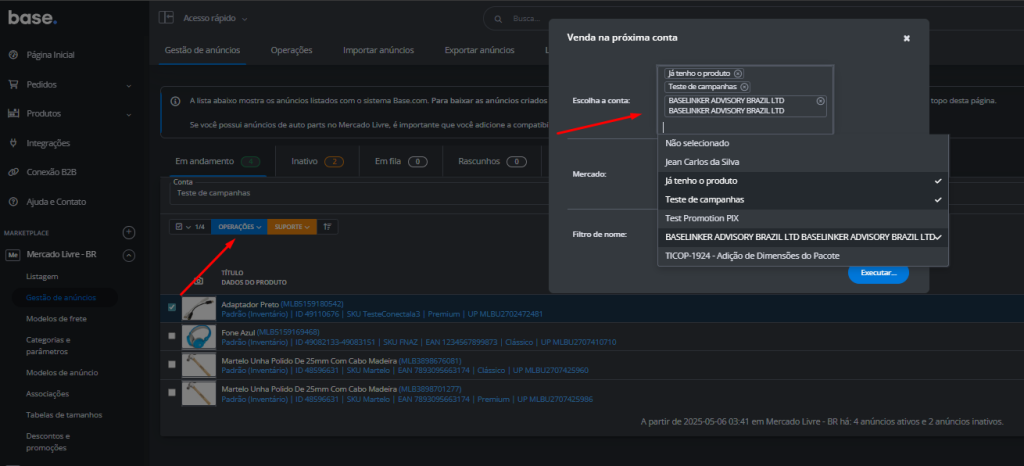Click the info icon in notice banner
Viewport: 1024px width, 466px height.
coord(175,101)
